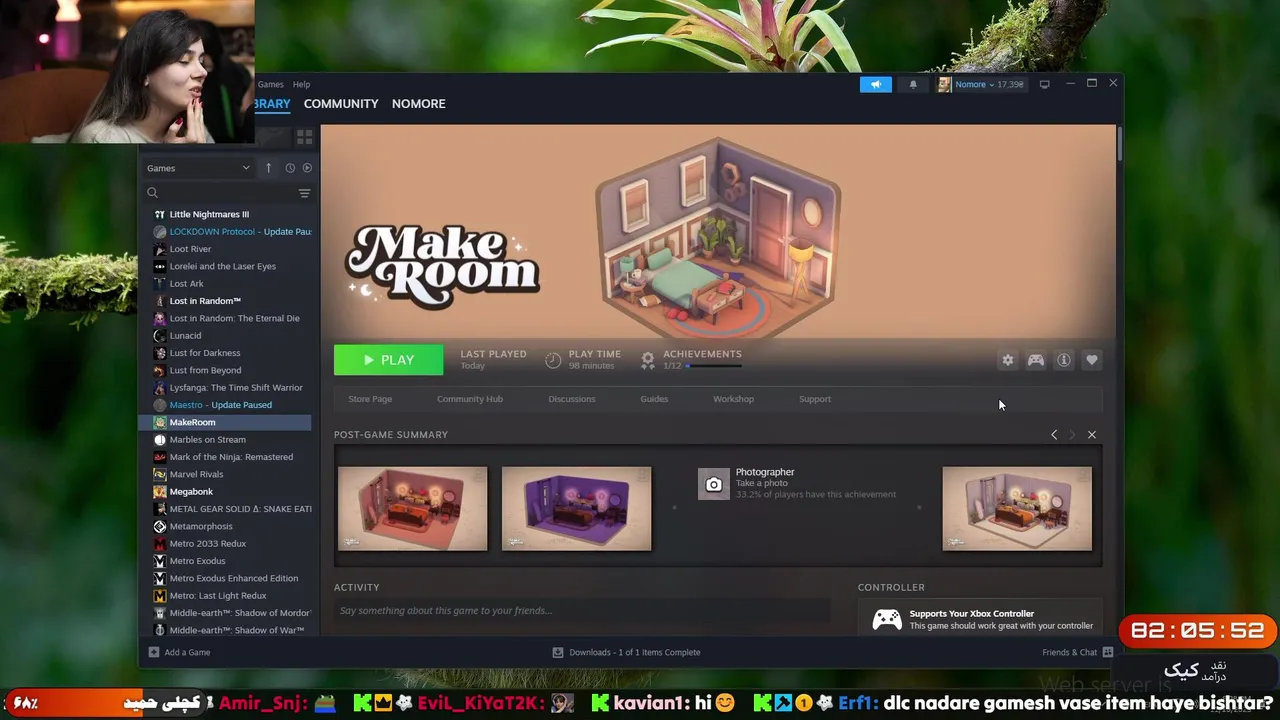Select Mark of the Ninja: Remastered
This screenshot has height=720, width=1280.
point(231,457)
